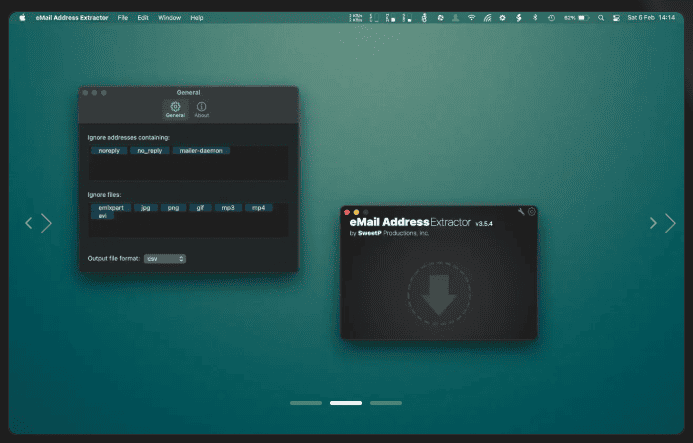Select the jpg file token
This screenshot has height=443, width=693.
pyautogui.click(x=145, y=208)
